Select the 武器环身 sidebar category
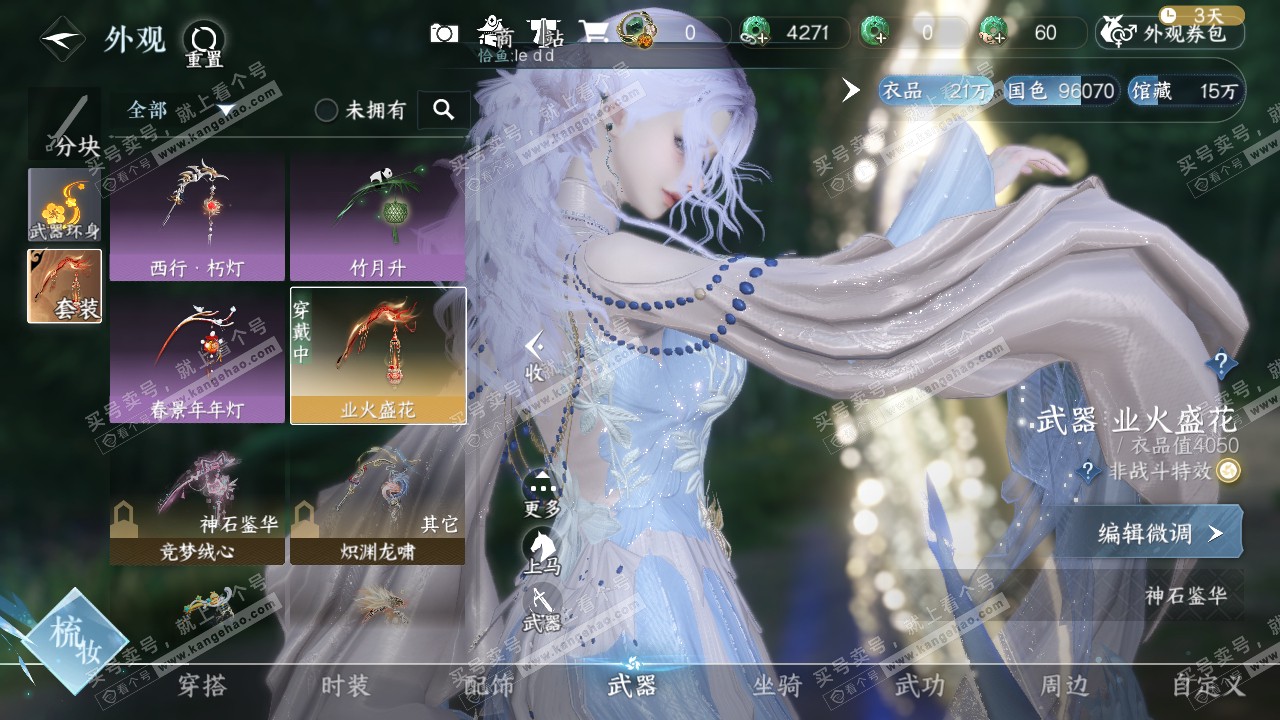Screen dimensions: 1280x720 click(65, 205)
